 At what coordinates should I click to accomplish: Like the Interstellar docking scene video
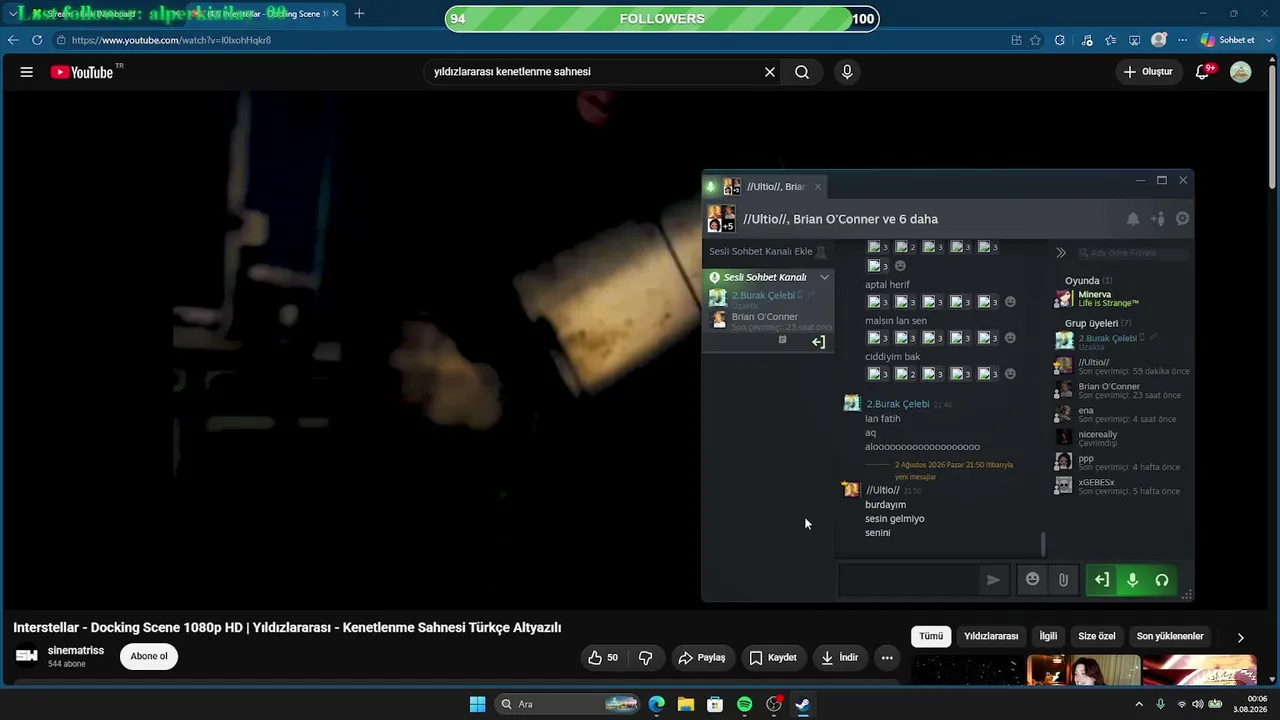pyautogui.click(x=603, y=657)
